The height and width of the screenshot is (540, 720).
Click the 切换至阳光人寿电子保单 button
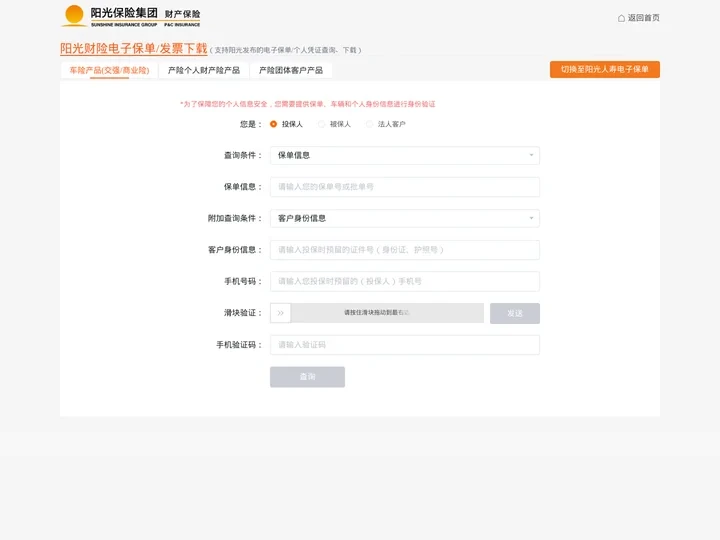point(605,69)
